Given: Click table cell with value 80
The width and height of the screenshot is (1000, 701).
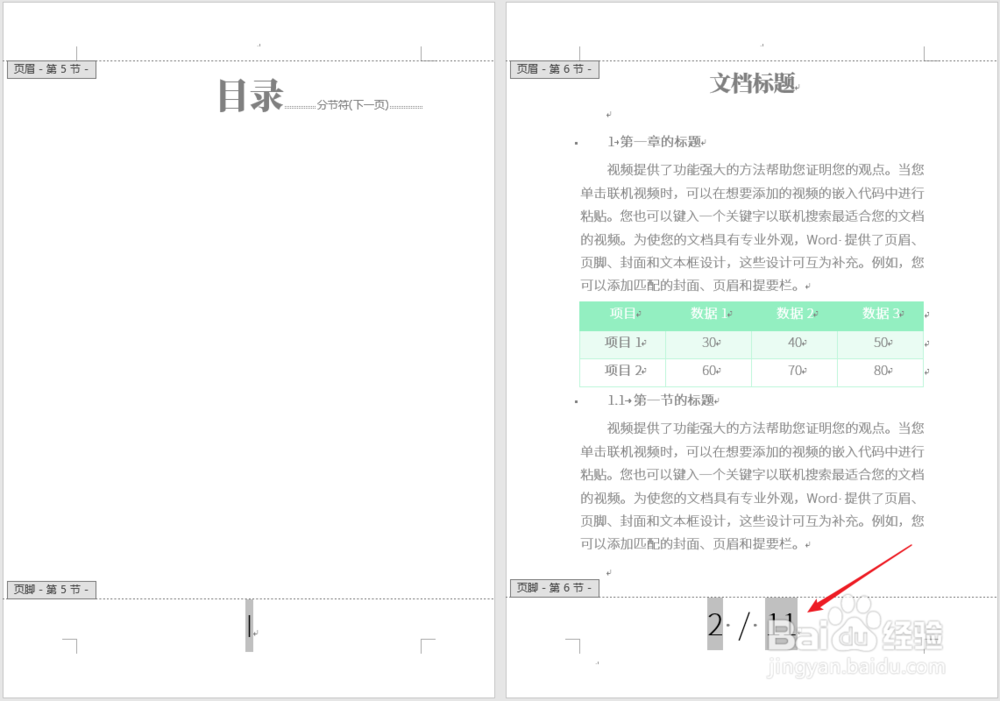Looking at the screenshot, I should point(881,373).
